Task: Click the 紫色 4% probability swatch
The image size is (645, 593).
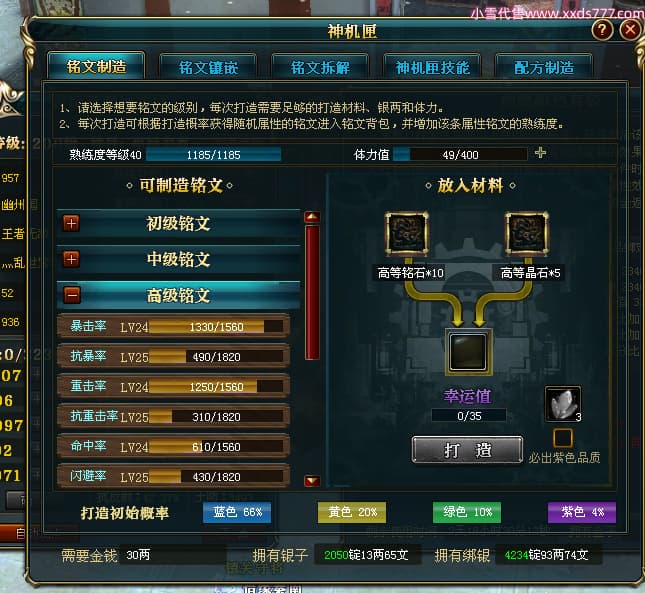Action: [582, 512]
